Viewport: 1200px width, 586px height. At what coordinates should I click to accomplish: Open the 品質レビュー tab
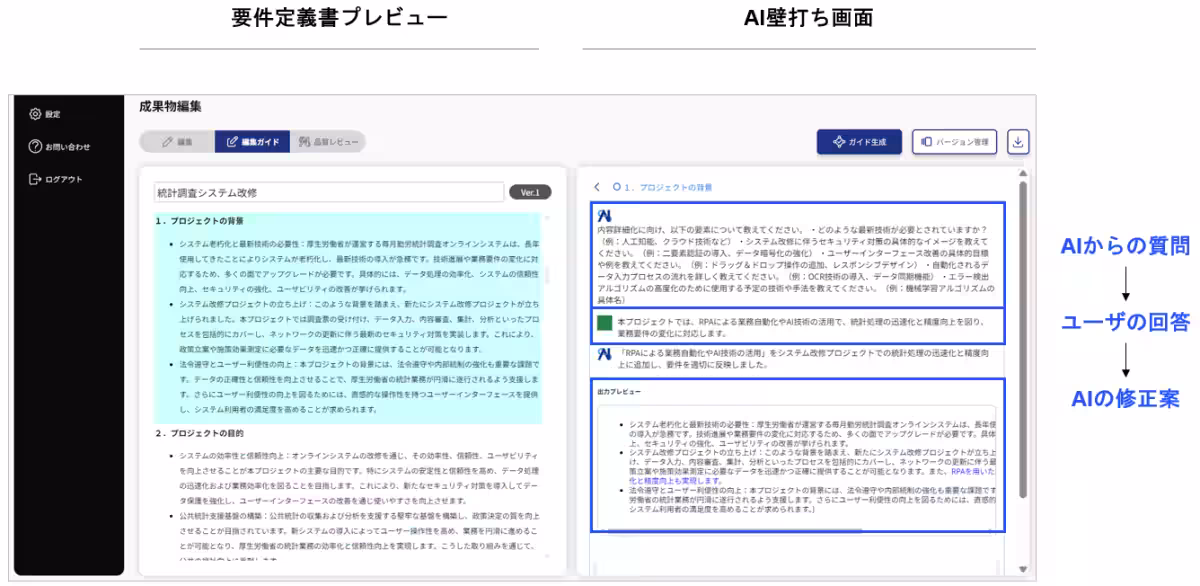327,142
